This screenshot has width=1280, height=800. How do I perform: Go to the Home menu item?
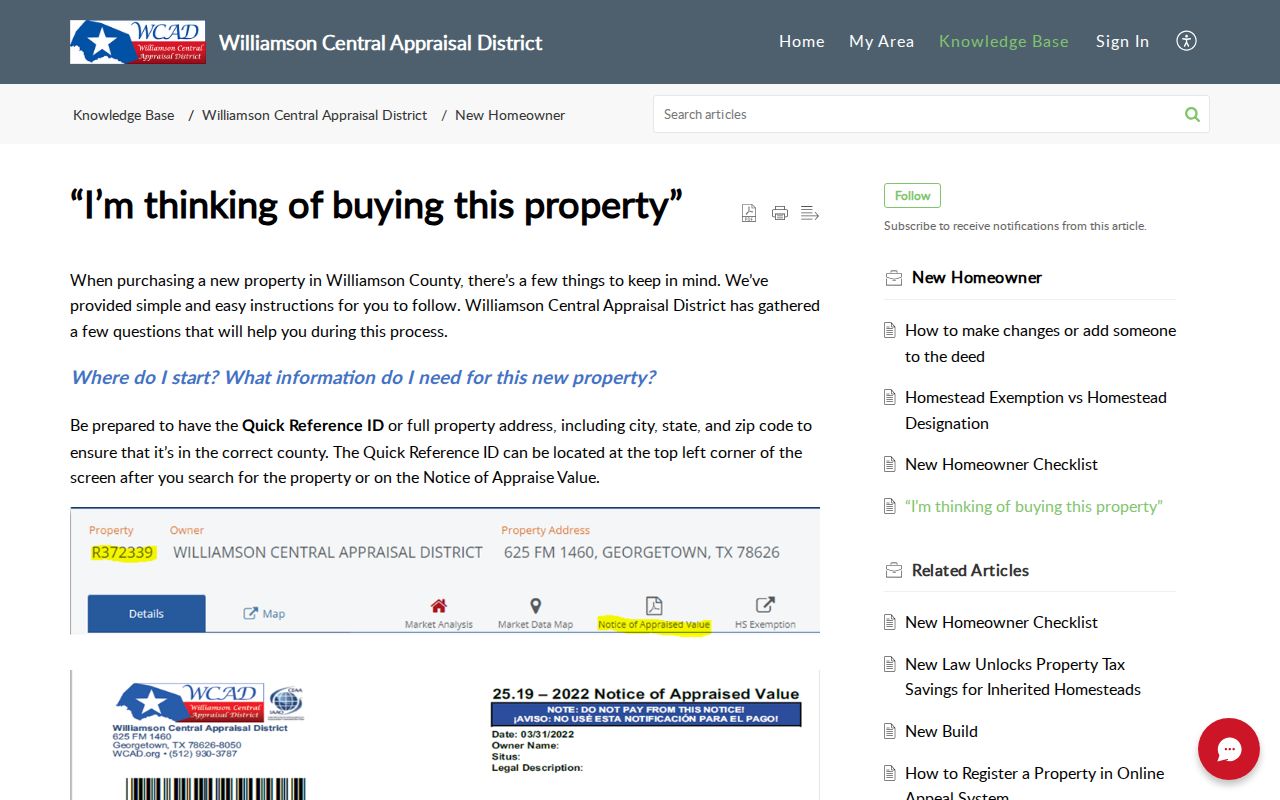tap(802, 41)
